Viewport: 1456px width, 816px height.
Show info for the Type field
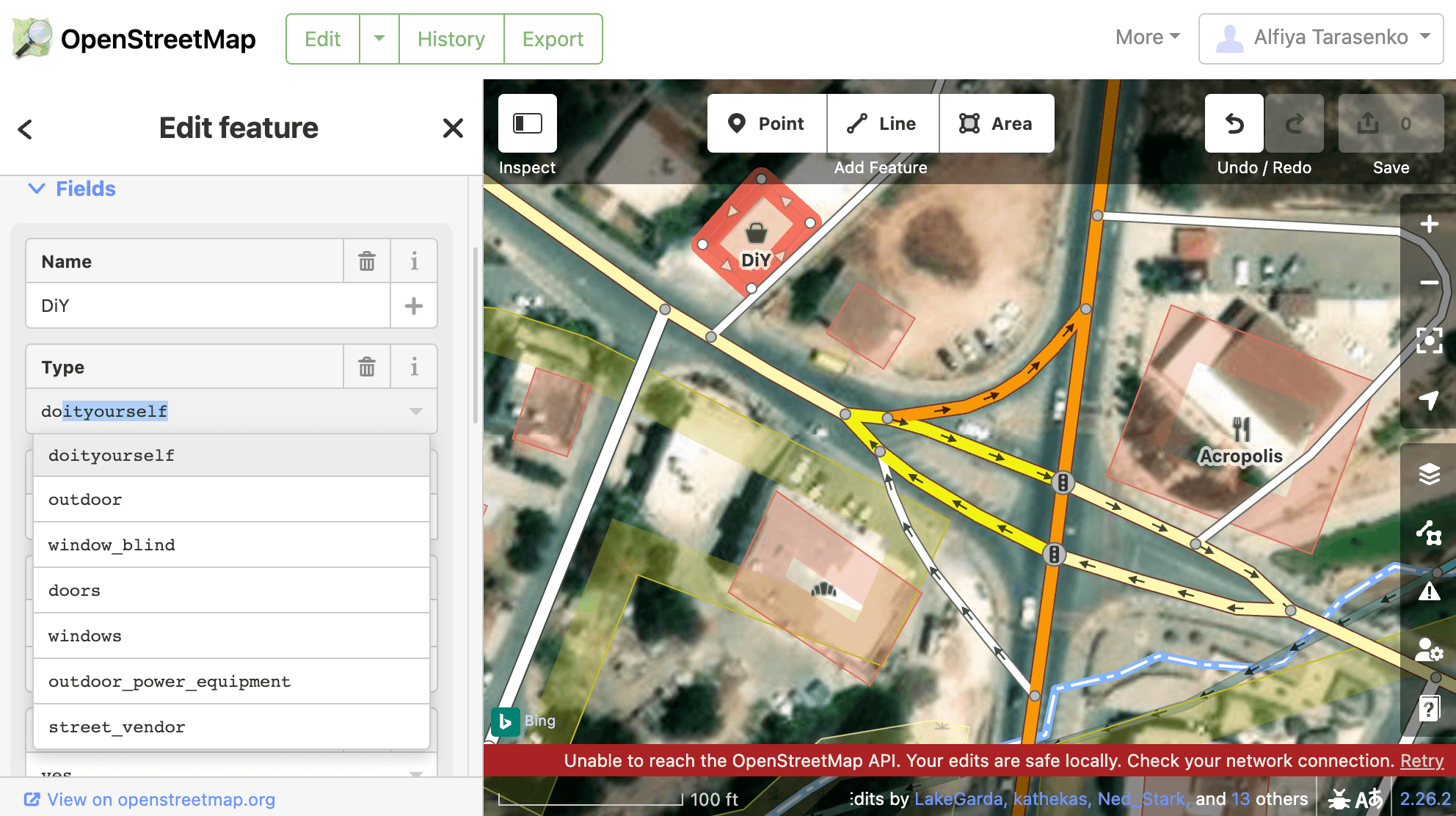tap(414, 367)
